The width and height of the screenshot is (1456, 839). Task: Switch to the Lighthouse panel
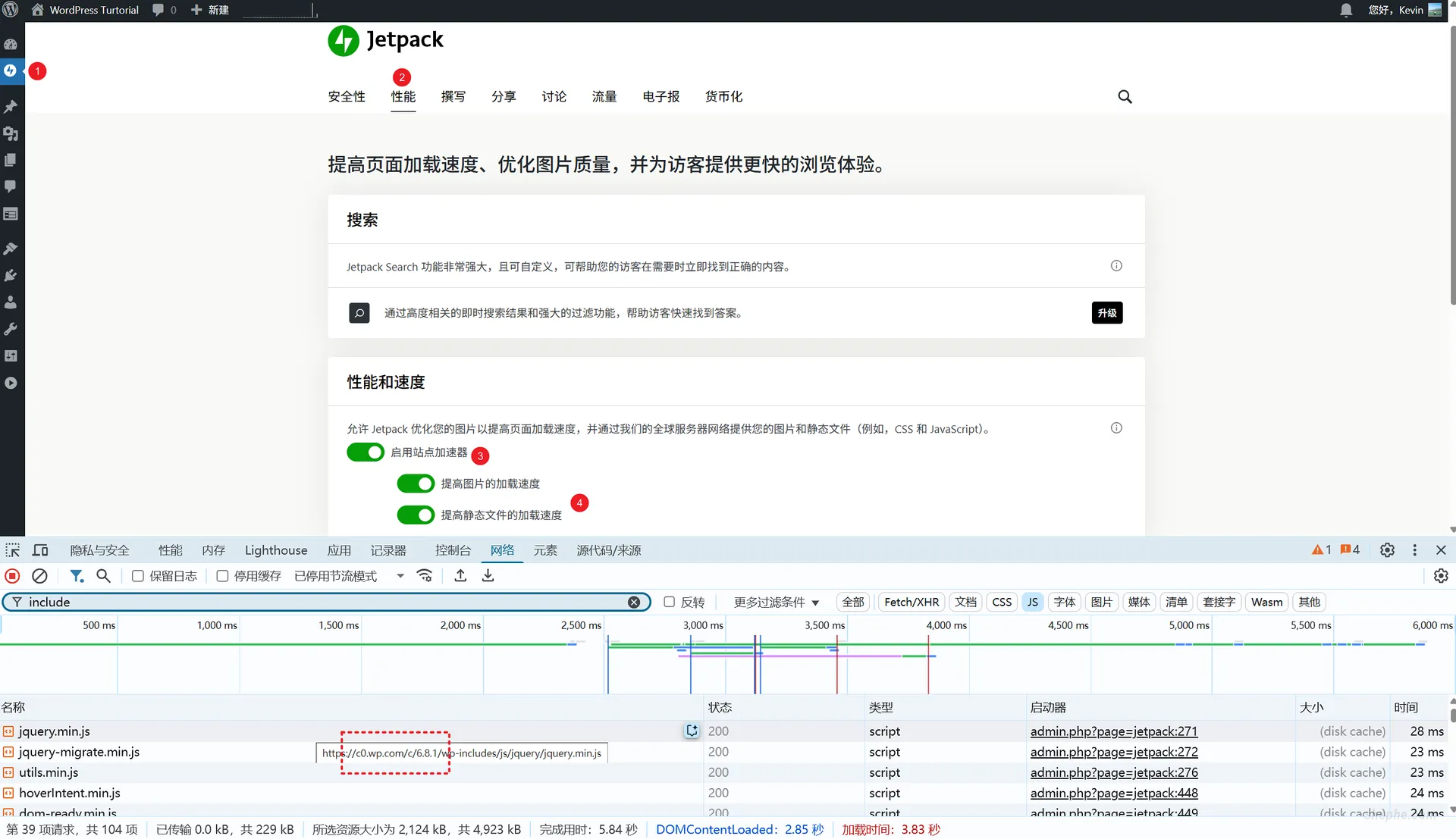click(275, 550)
